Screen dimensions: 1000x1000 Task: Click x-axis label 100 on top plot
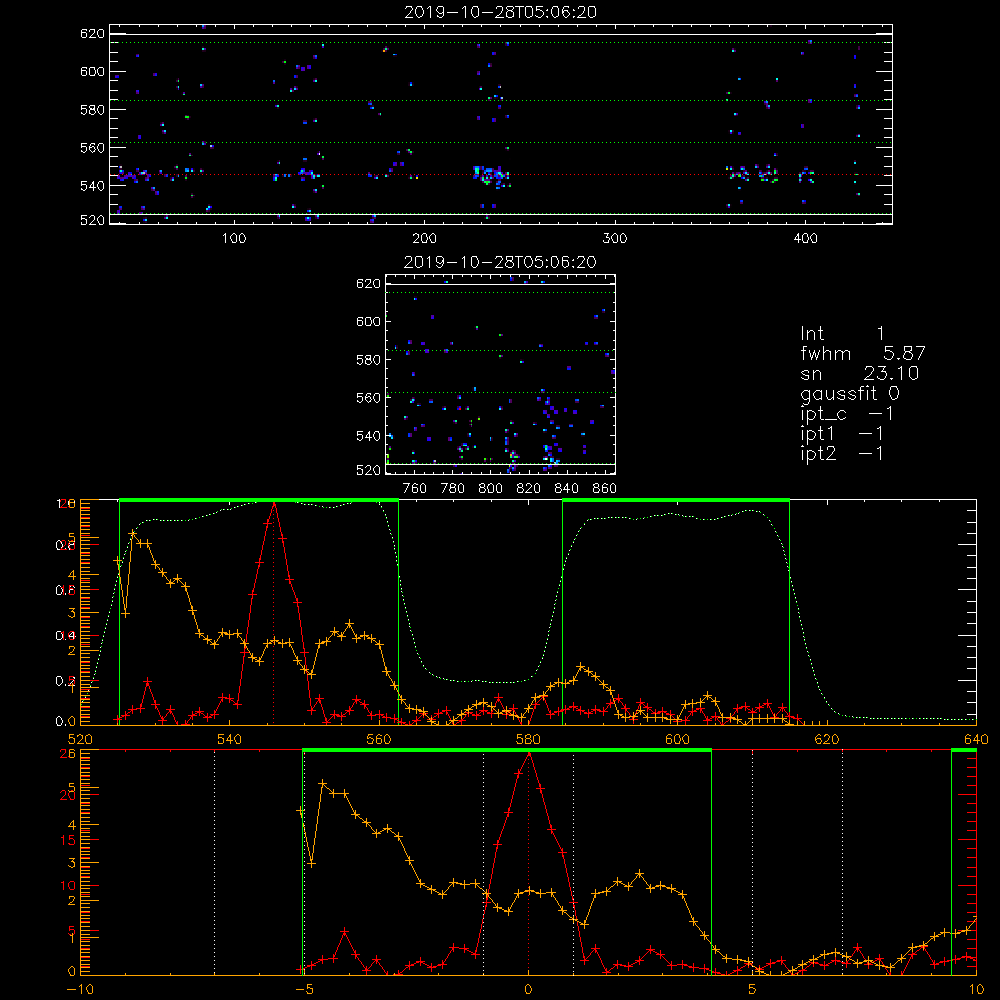pos(234,239)
